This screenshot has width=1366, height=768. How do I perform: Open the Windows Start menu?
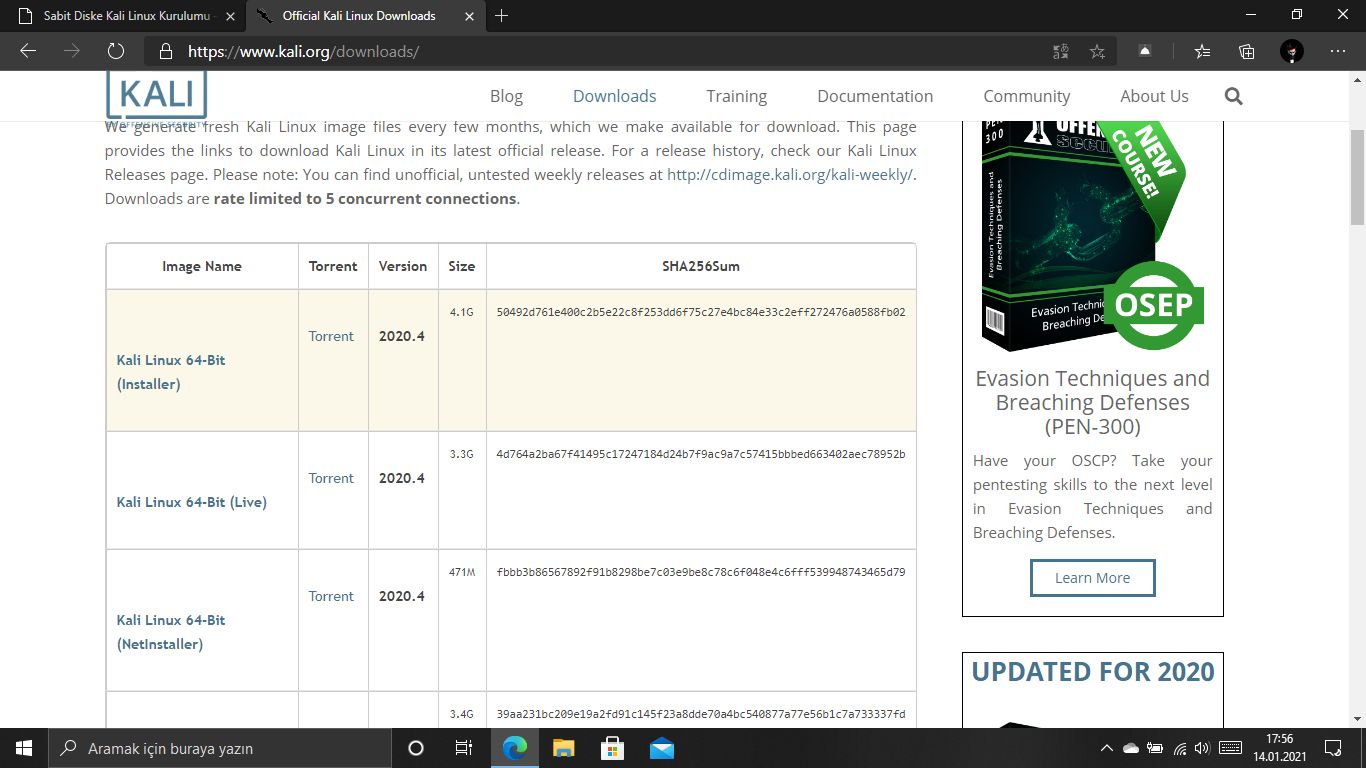24,748
